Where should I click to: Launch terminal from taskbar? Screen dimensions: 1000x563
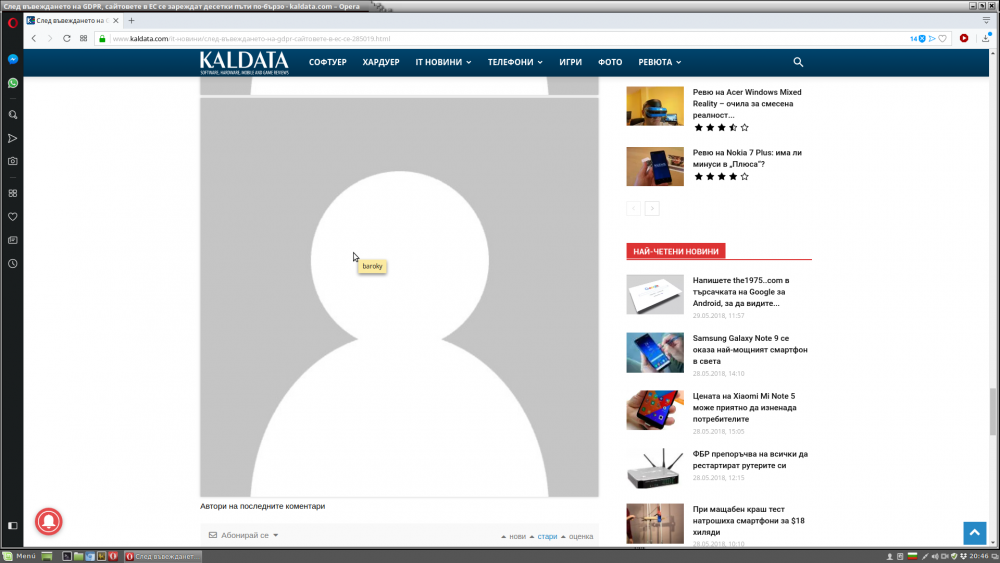coord(66,556)
